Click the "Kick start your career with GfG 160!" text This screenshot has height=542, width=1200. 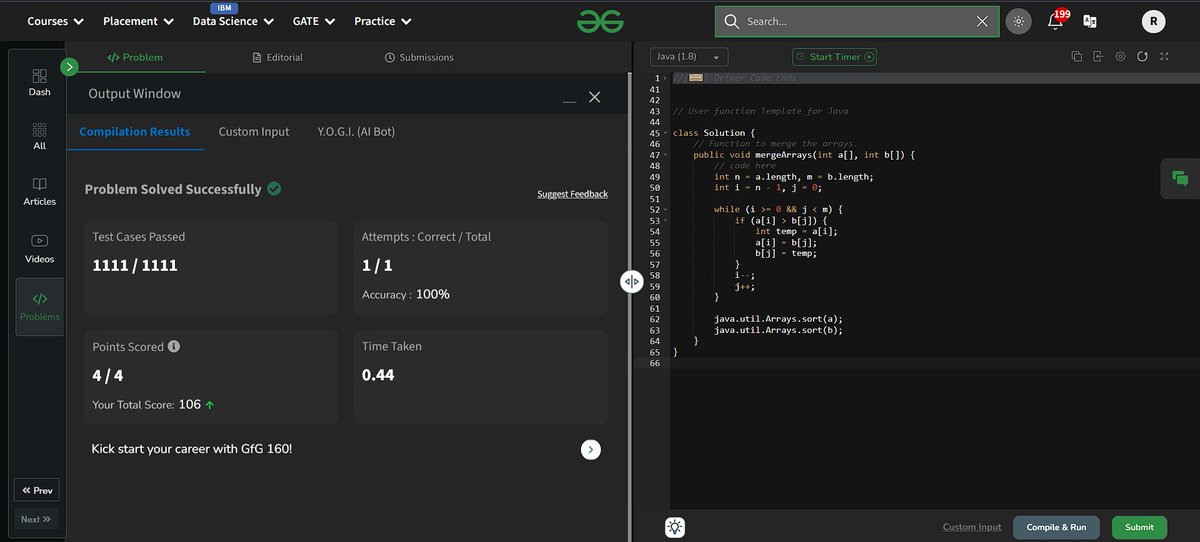(x=192, y=449)
